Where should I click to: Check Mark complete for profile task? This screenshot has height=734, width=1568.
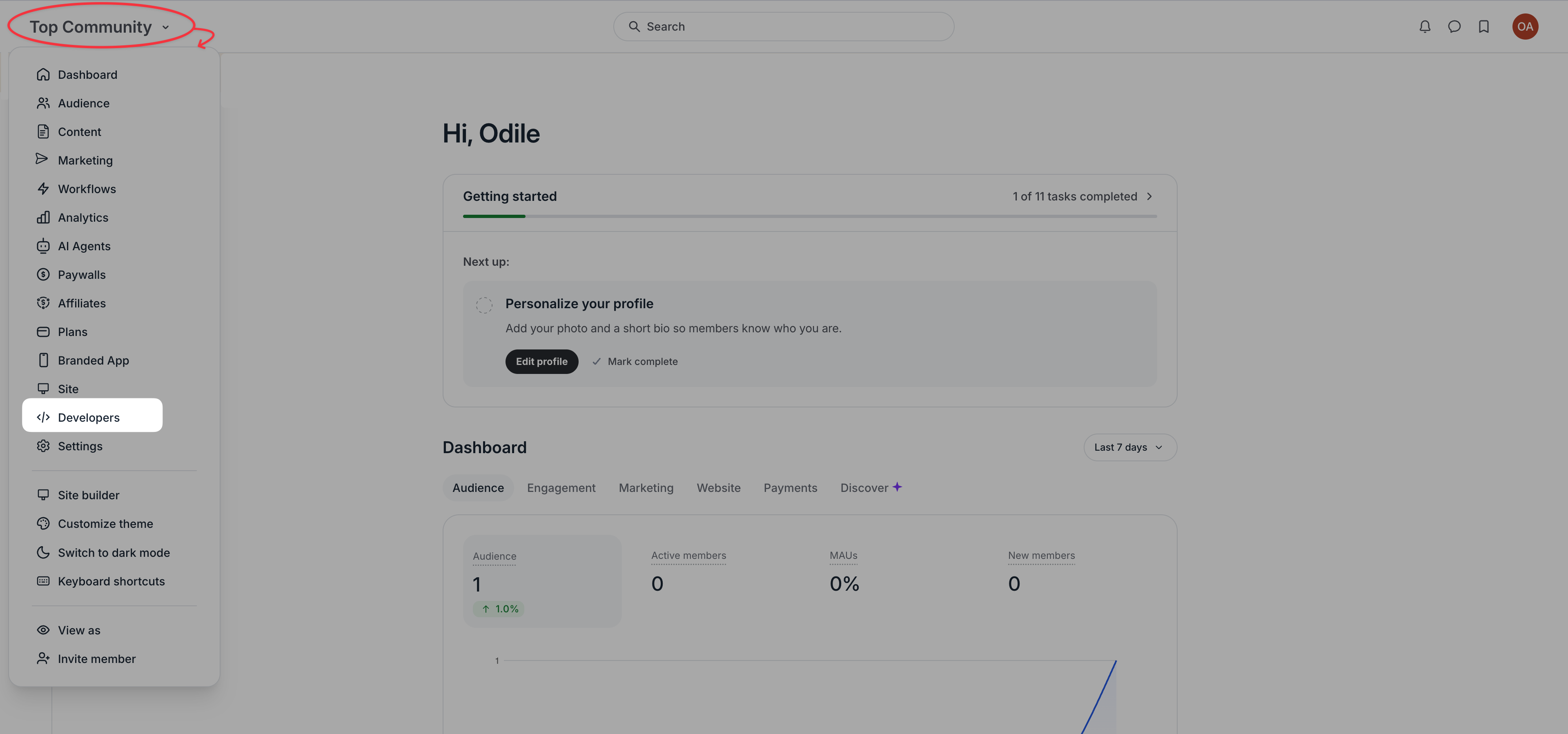pos(635,362)
